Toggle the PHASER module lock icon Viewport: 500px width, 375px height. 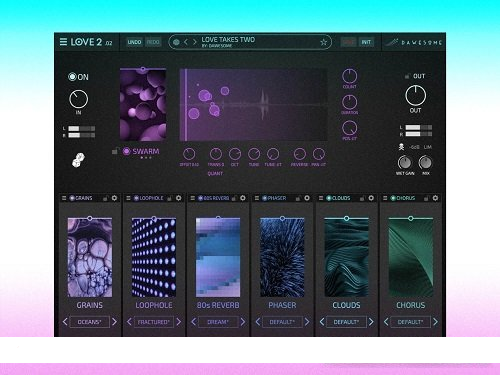click(298, 198)
